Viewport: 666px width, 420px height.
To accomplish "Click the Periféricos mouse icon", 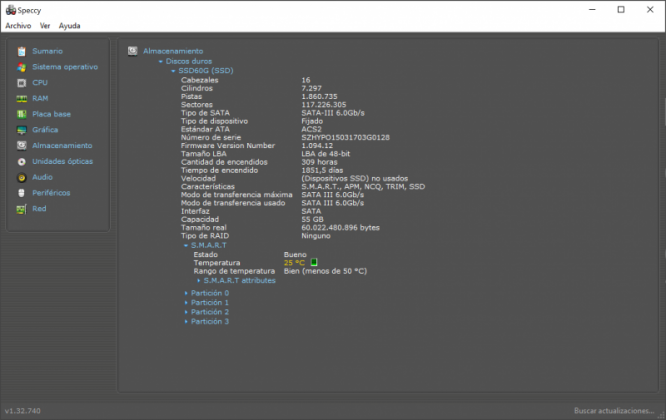I will pyautogui.click(x=21, y=193).
